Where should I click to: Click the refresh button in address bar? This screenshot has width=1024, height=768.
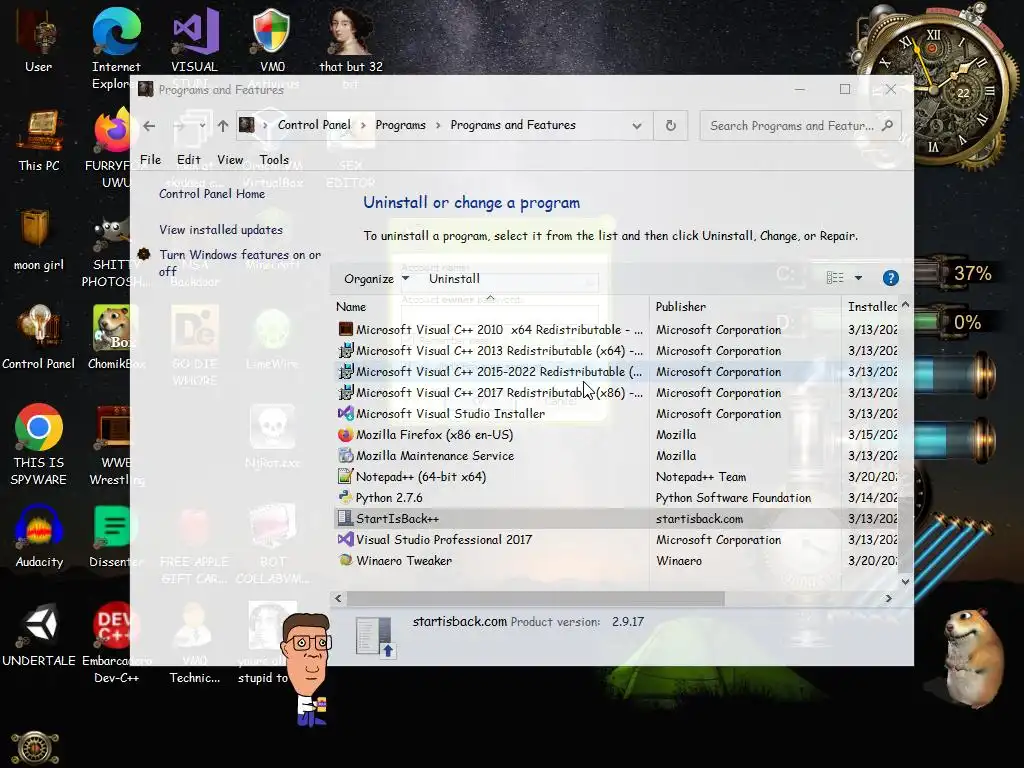tap(671, 125)
